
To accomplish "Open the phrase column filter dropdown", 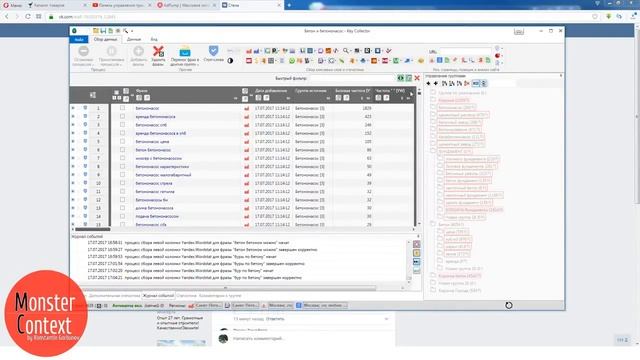I will click(x=236, y=98).
